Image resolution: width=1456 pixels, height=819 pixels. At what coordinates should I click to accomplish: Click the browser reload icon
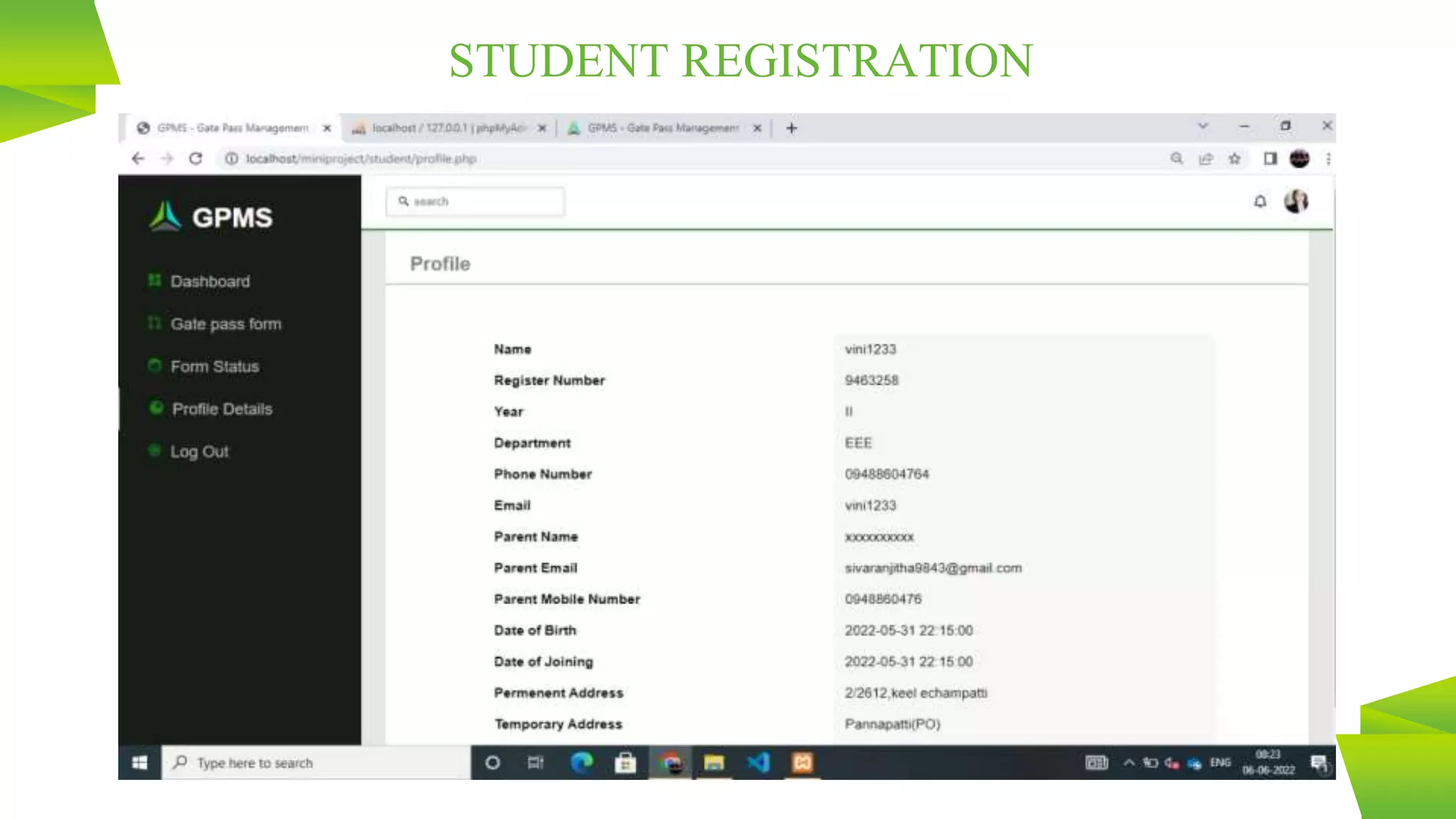[196, 159]
